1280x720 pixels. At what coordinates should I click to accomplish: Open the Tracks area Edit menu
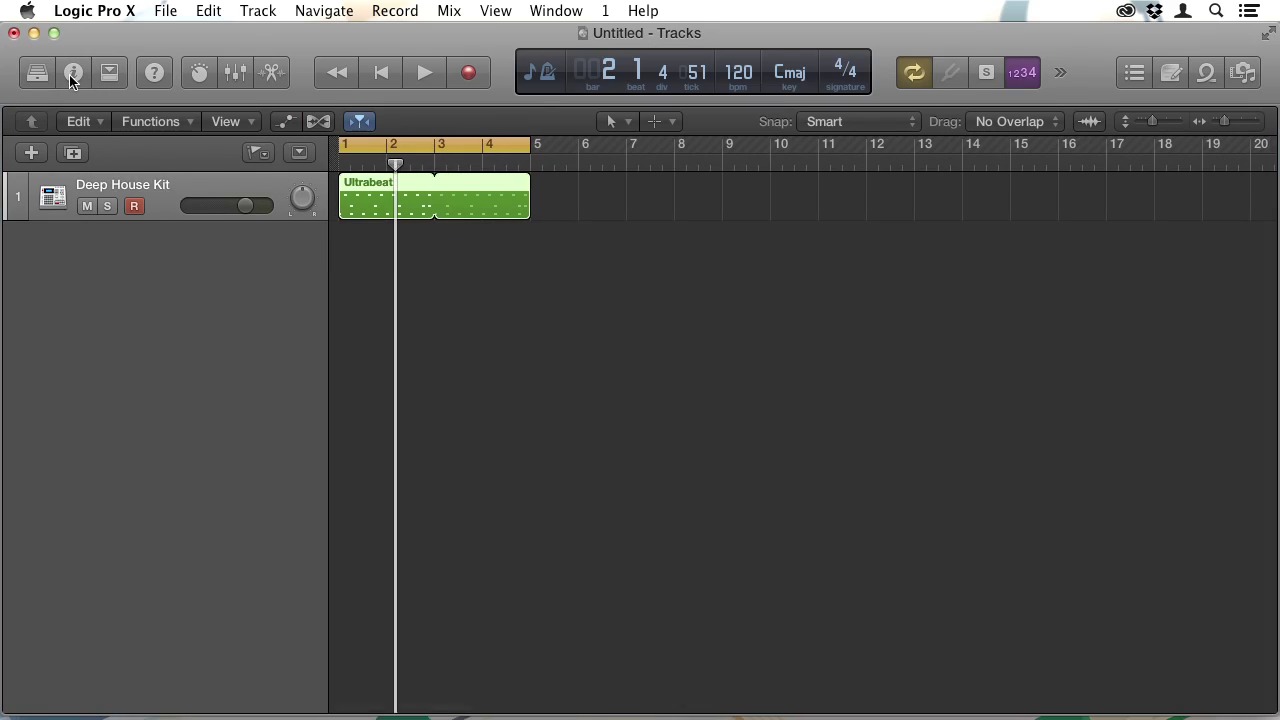(x=84, y=122)
